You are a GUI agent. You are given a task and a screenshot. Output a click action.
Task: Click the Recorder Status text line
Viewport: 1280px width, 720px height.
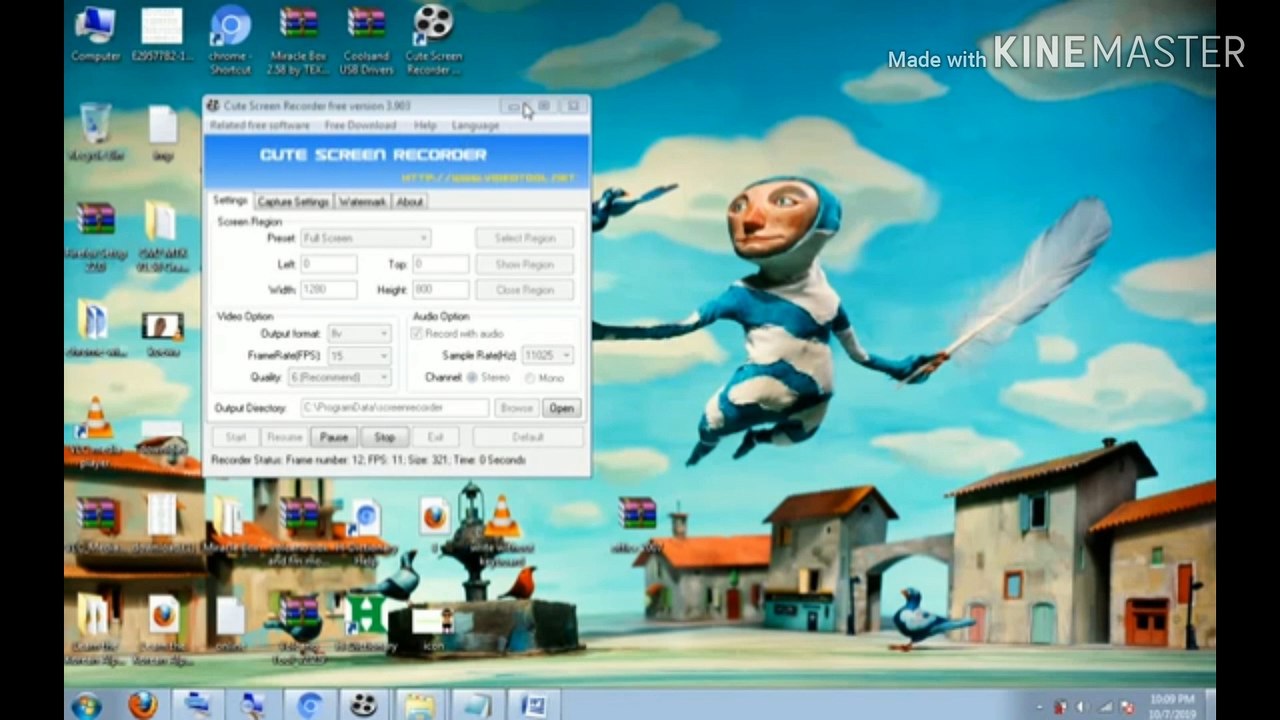tap(368, 460)
